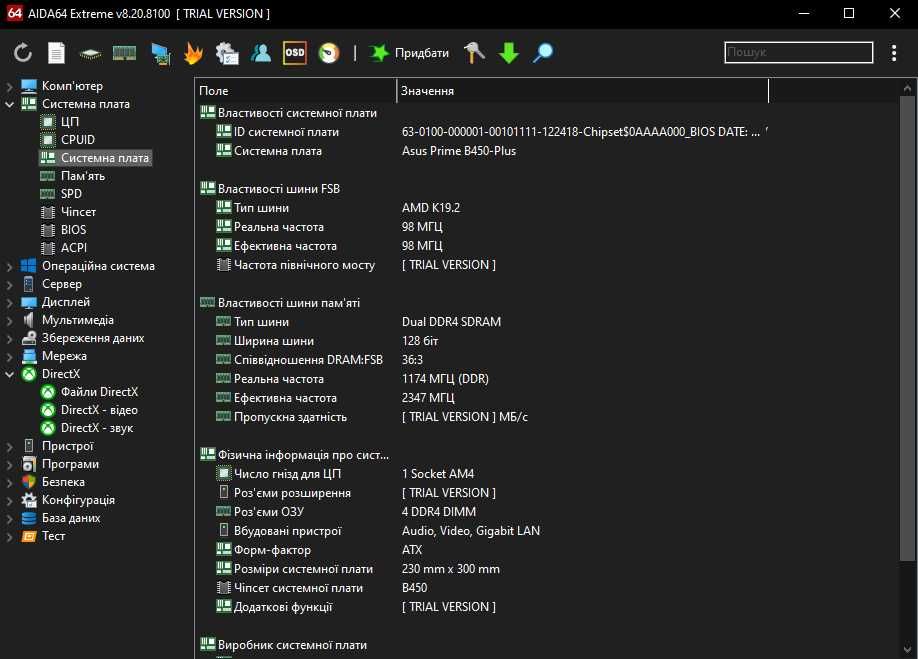Click the Поле column header
This screenshot has width=918, height=659.
pyautogui.click(x=296, y=91)
